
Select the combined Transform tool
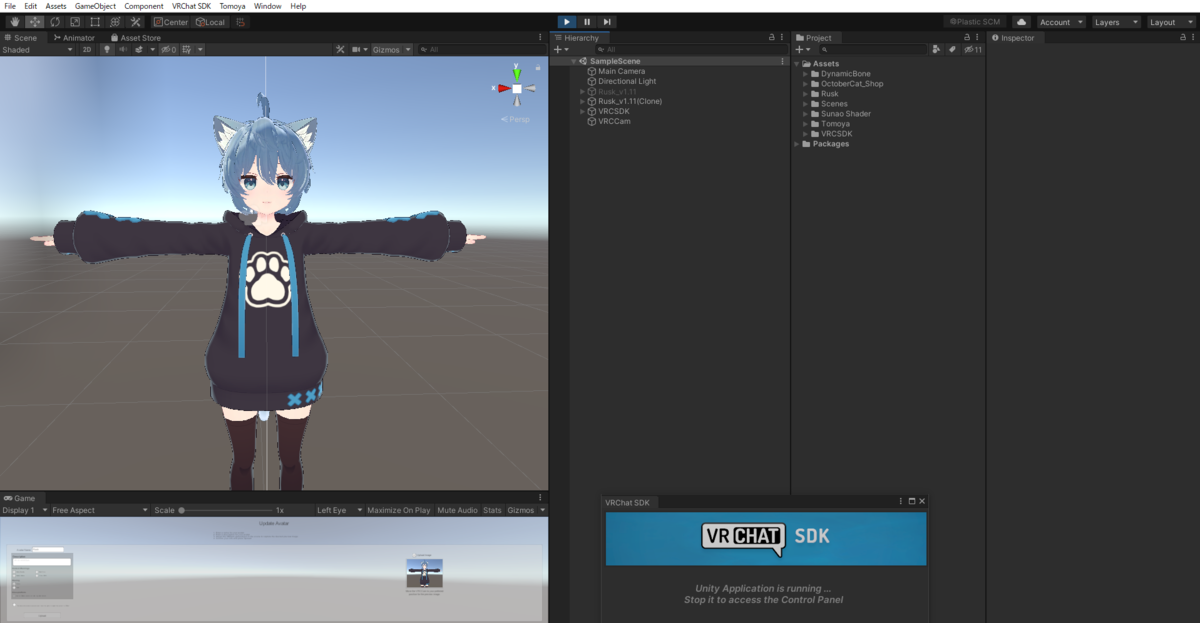[x=115, y=22]
